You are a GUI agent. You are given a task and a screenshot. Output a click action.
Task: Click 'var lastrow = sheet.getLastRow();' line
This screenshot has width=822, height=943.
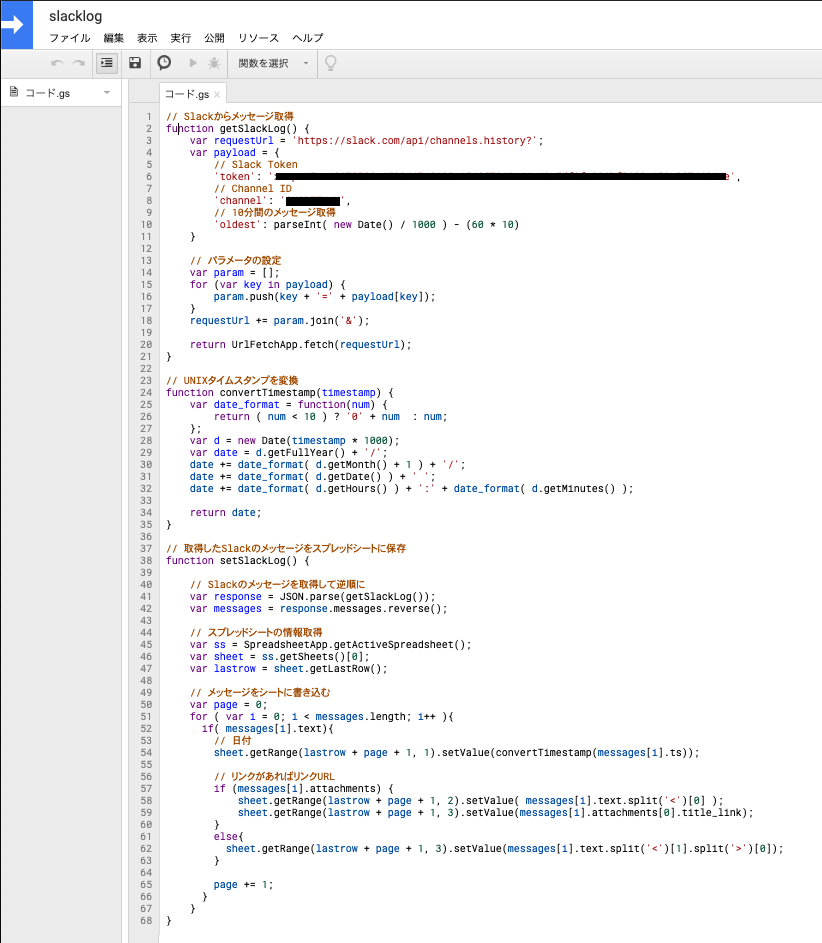pyautogui.click(x=289, y=669)
